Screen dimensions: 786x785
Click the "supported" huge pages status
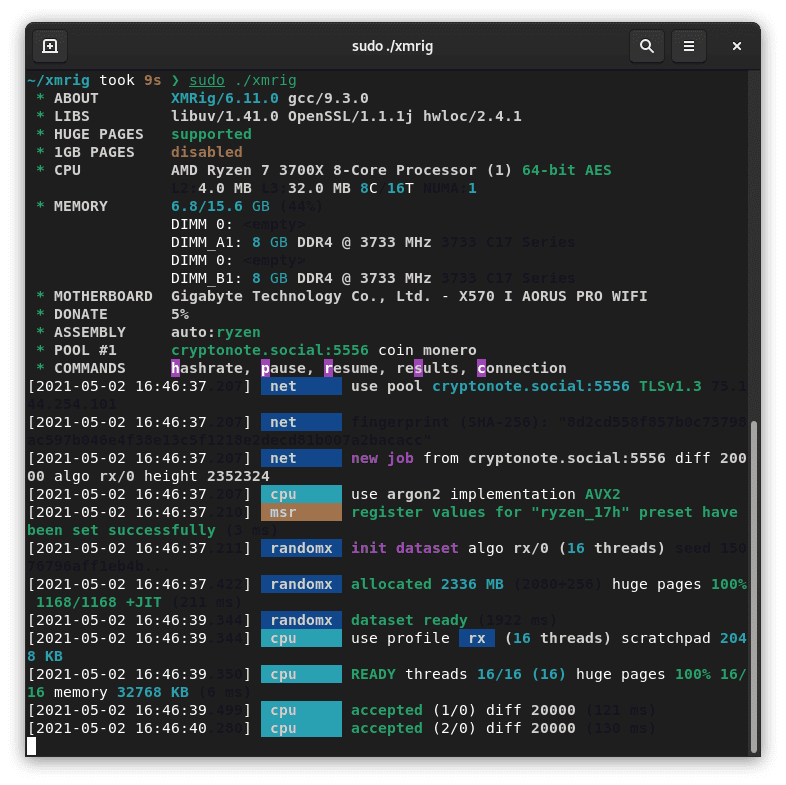point(211,134)
